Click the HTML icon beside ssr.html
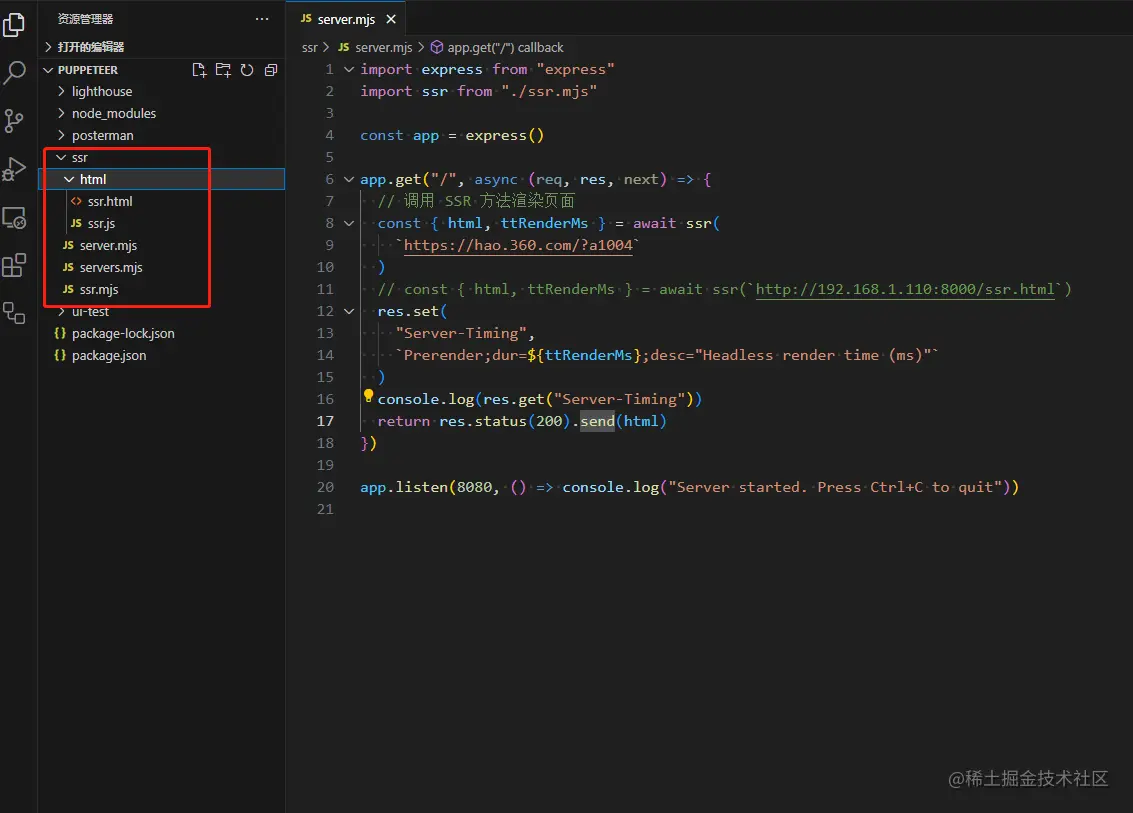The width and height of the screenshot is (1133, 813). [76, 202]
